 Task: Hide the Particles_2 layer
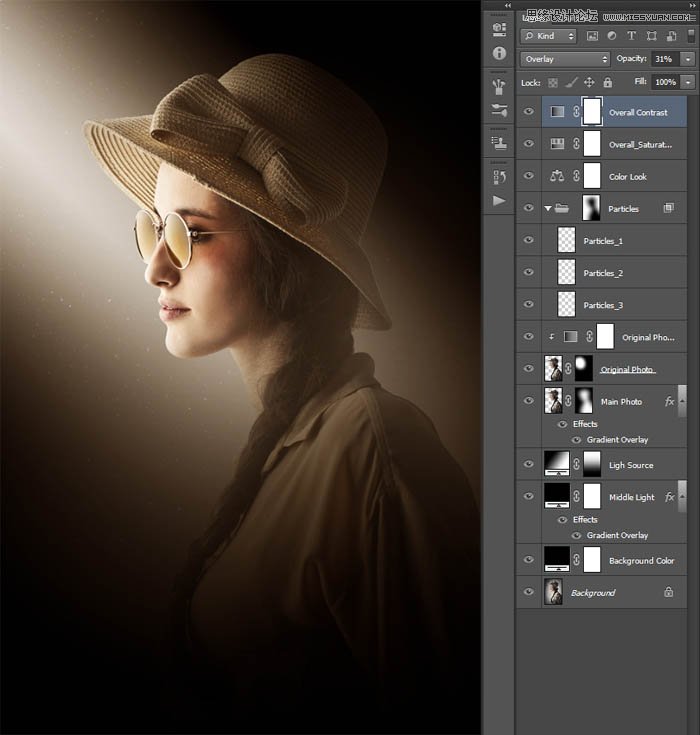pos(529,273)
